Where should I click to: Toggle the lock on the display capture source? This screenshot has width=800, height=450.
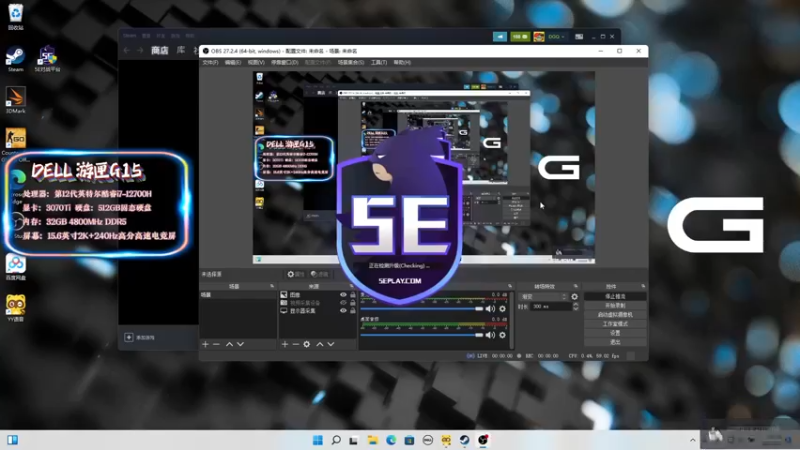pos(353,311)
